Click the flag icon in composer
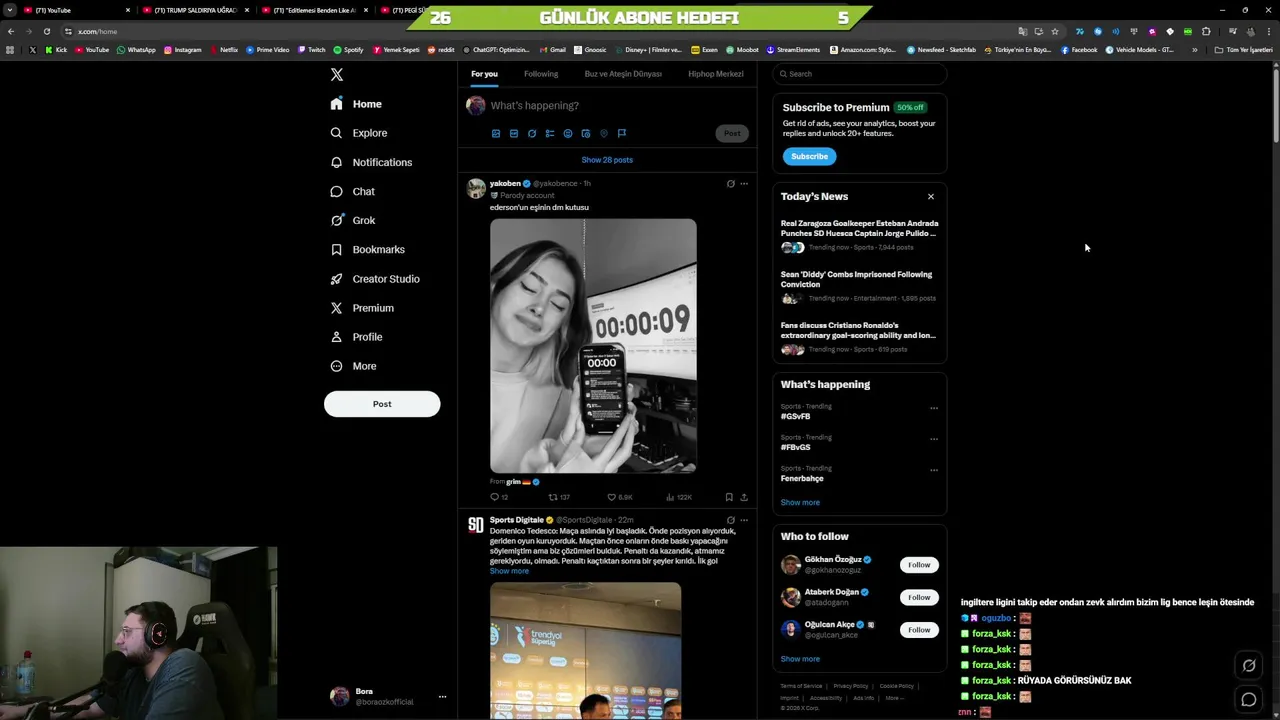This screenshot has height=720, width=1280. pos(622,133)
